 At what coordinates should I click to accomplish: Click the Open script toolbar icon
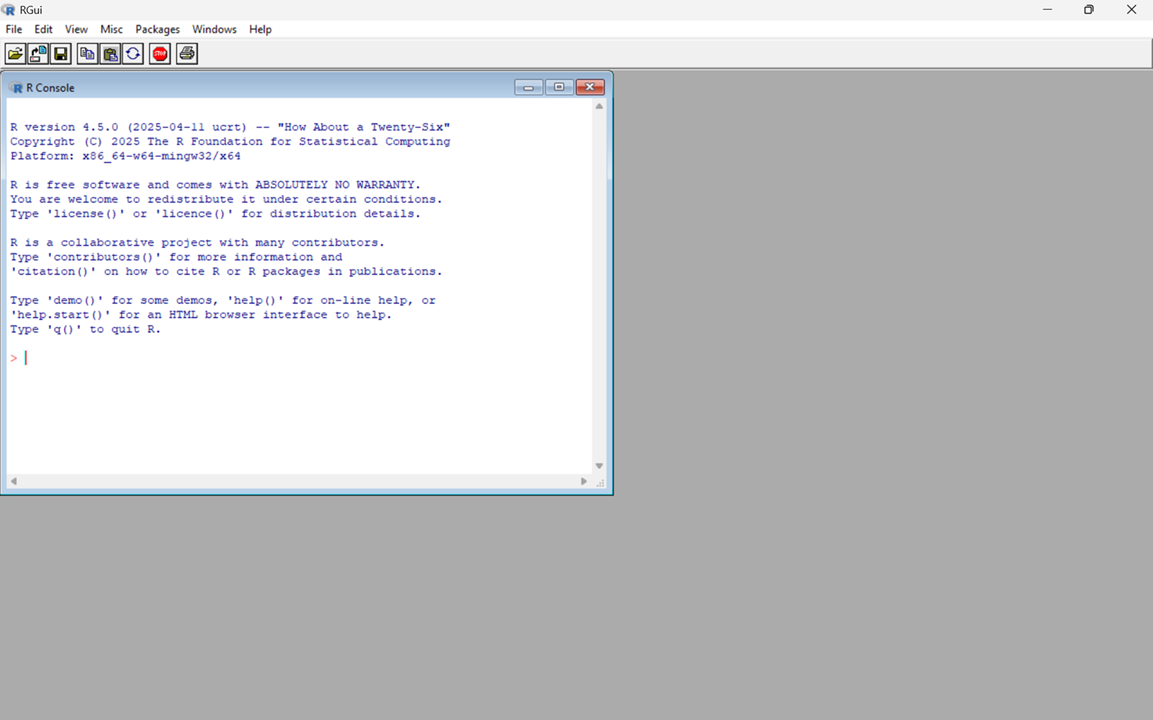[15, 54]
